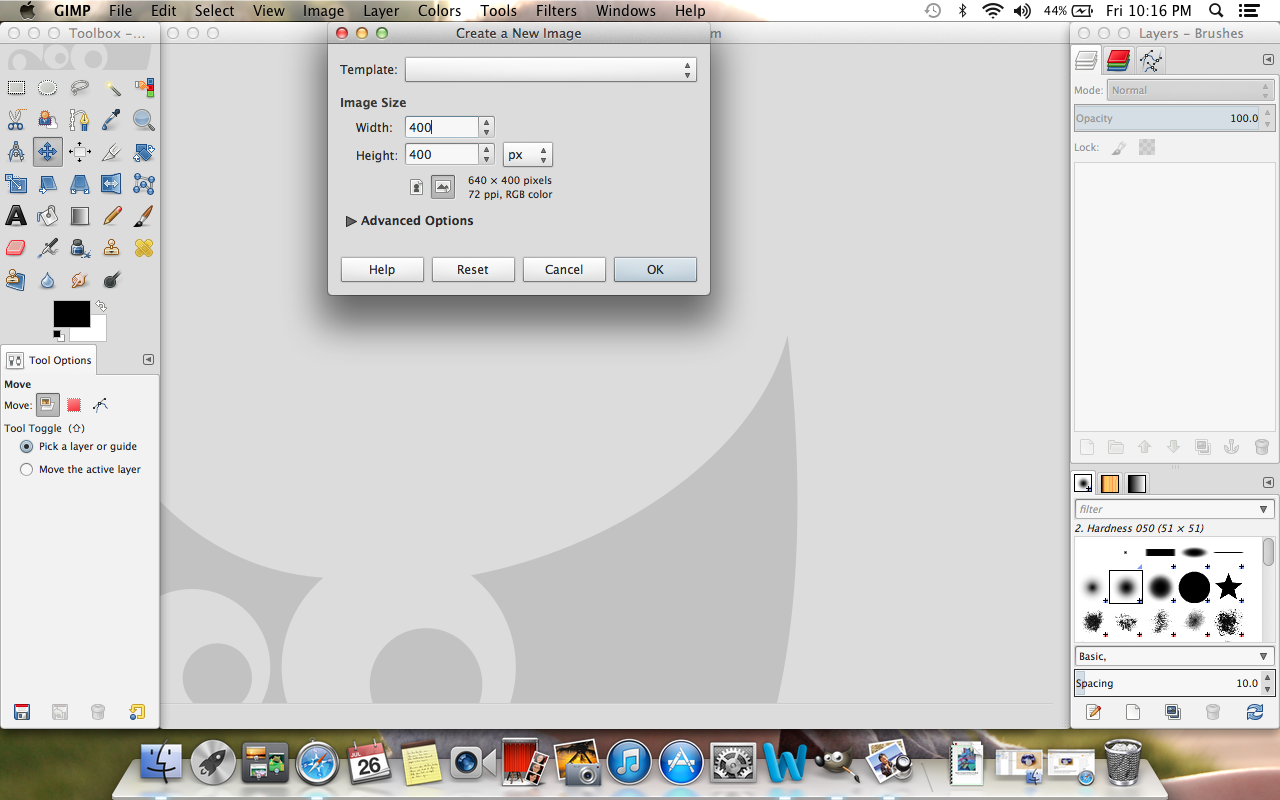The width and height of the screenshot is (1280, 800).
Task: Choose the Pick a layer or guide option
Action: [x=79, y=446]
